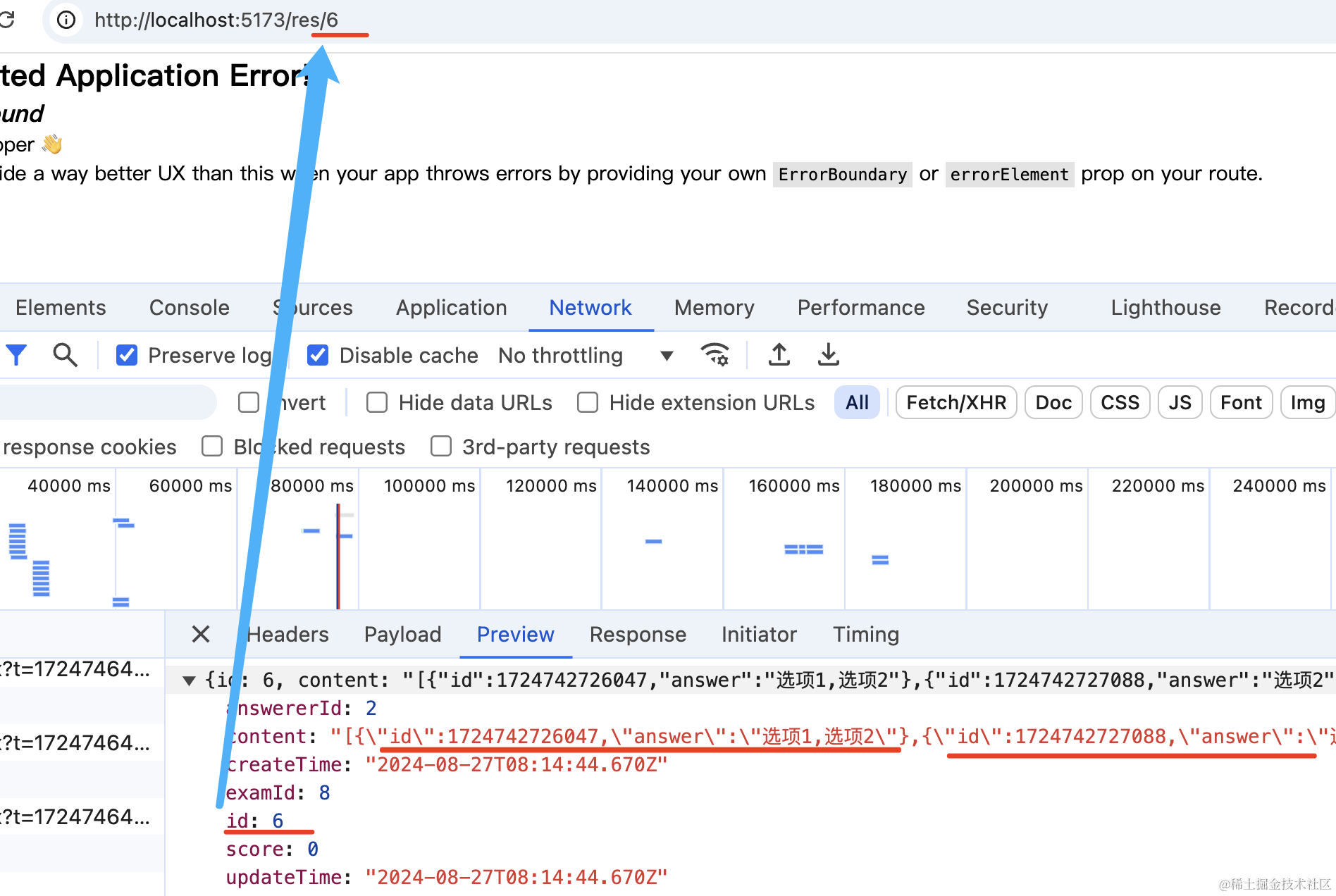Open the No throttling dropdown
Viewport: 1336px width, 896px height.
(x=585, y=355)
